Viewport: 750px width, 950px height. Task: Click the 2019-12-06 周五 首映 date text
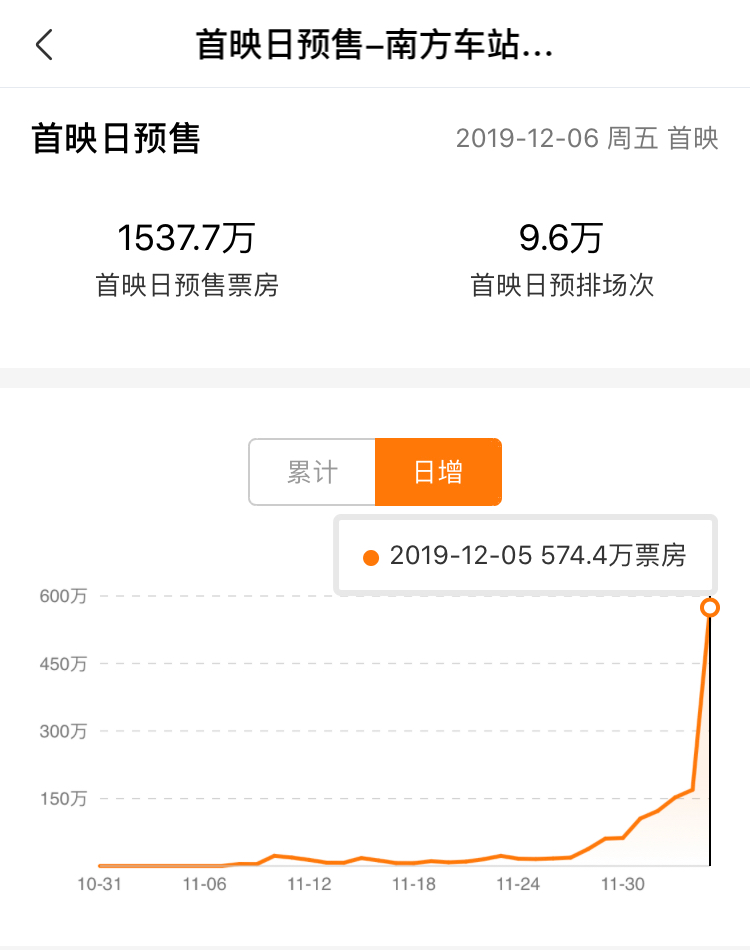pos(587,139)
